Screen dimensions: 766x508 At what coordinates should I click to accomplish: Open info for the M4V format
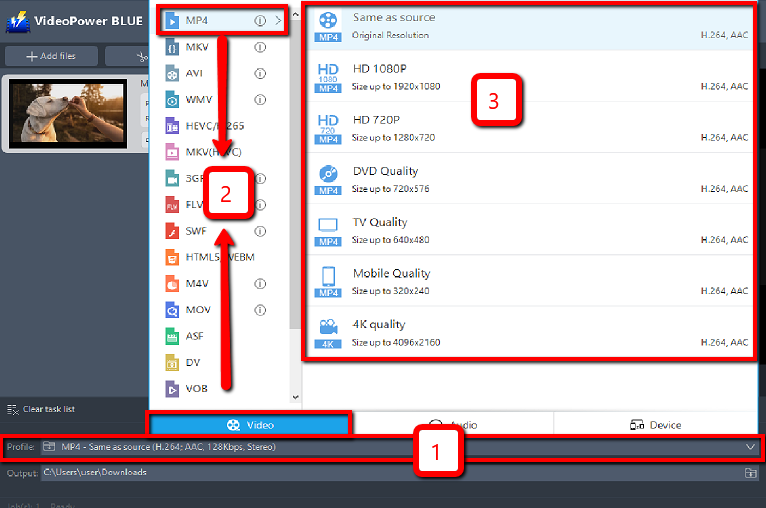[x=260, y=284]
